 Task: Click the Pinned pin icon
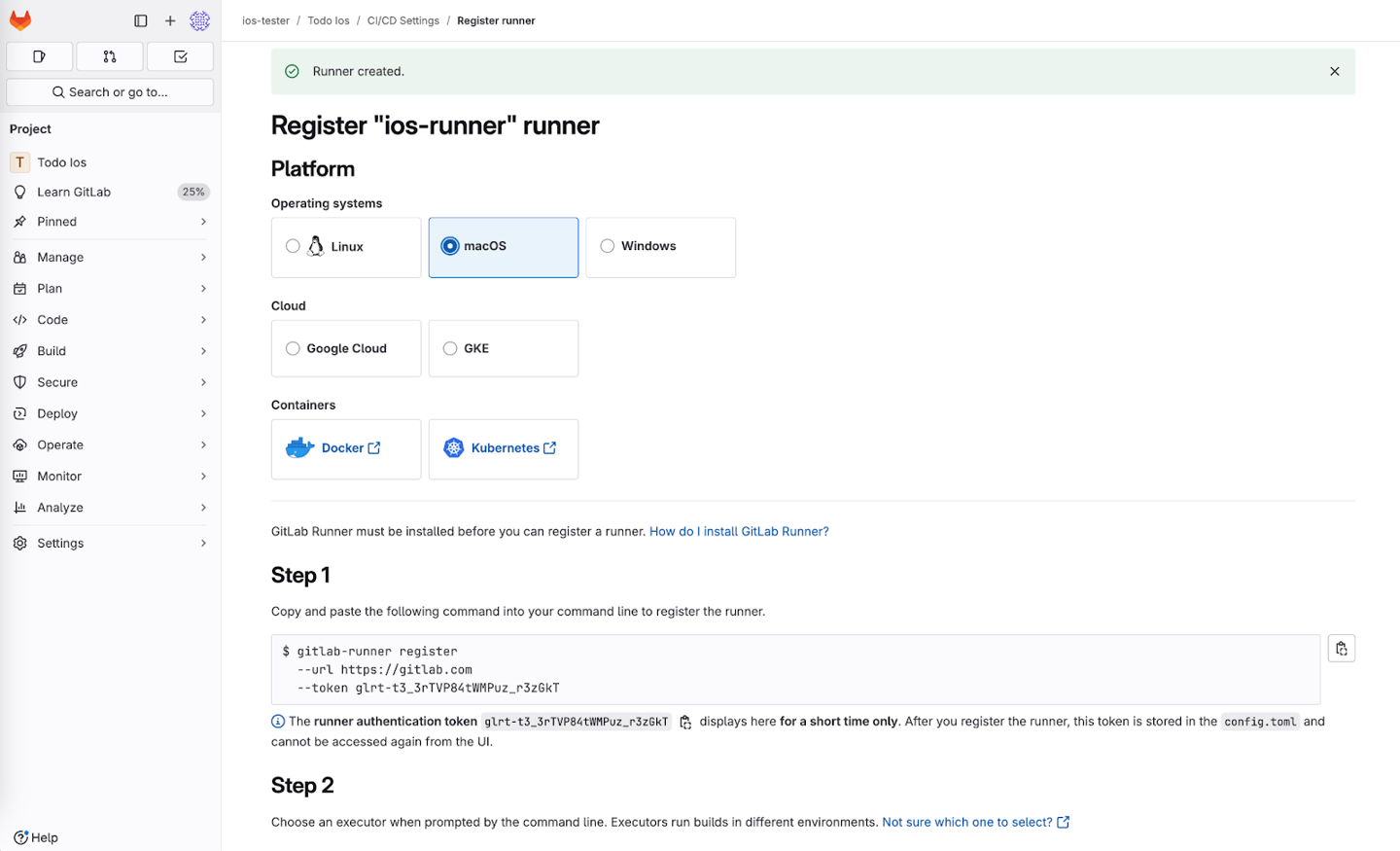point(19,222)
